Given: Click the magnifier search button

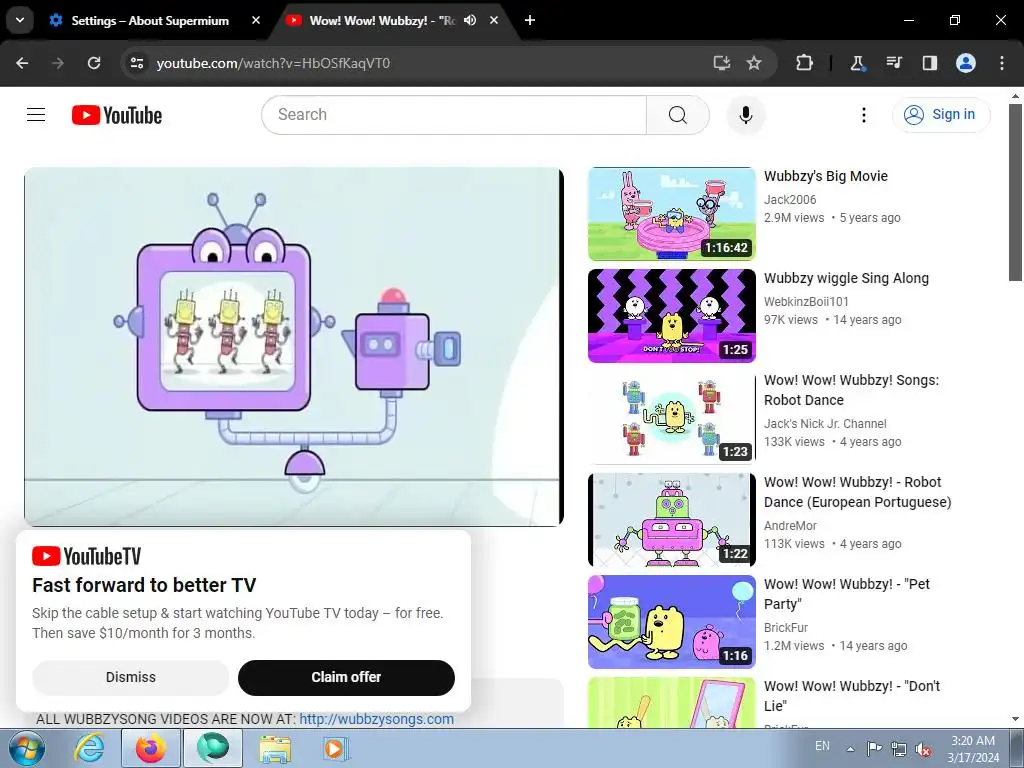Looking at the screenshot, I should (678, 115).
